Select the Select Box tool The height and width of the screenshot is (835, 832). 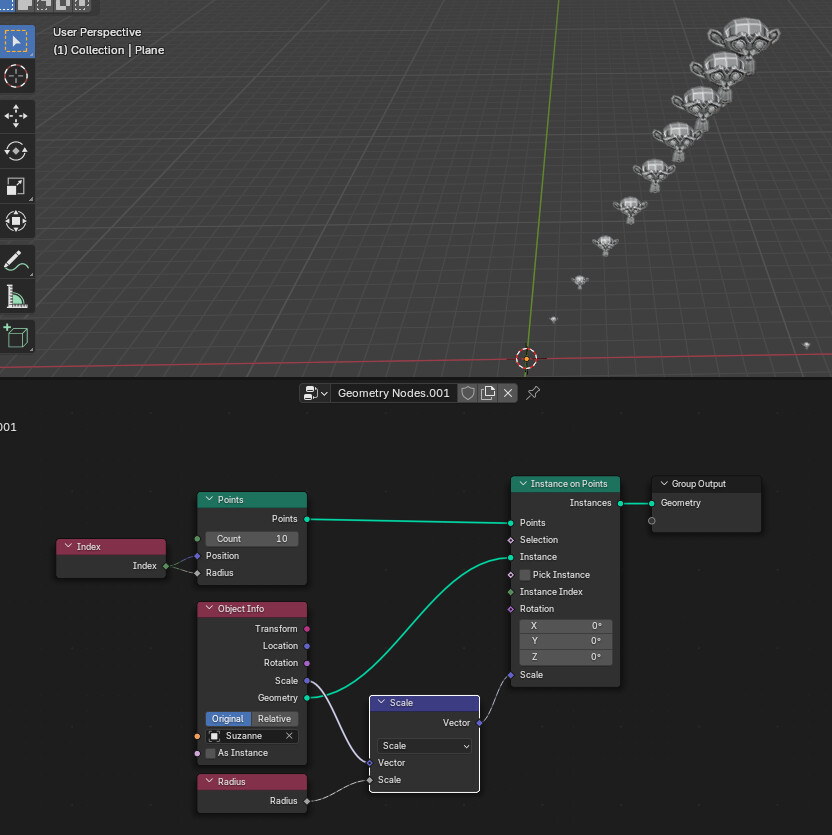(x=17, y=42)
